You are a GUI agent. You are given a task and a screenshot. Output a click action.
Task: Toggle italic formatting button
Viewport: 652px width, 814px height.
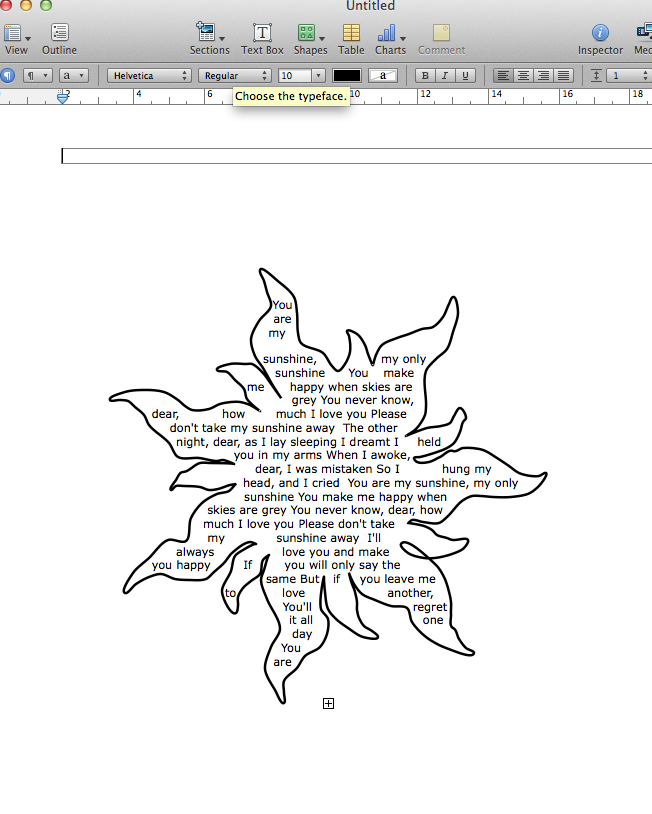point(445,76)
